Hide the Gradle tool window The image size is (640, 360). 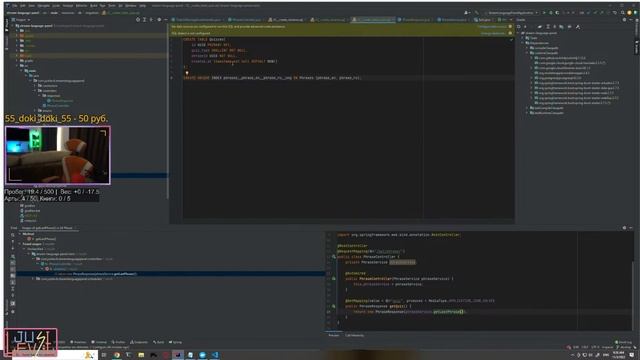click(x=631, y=20)
